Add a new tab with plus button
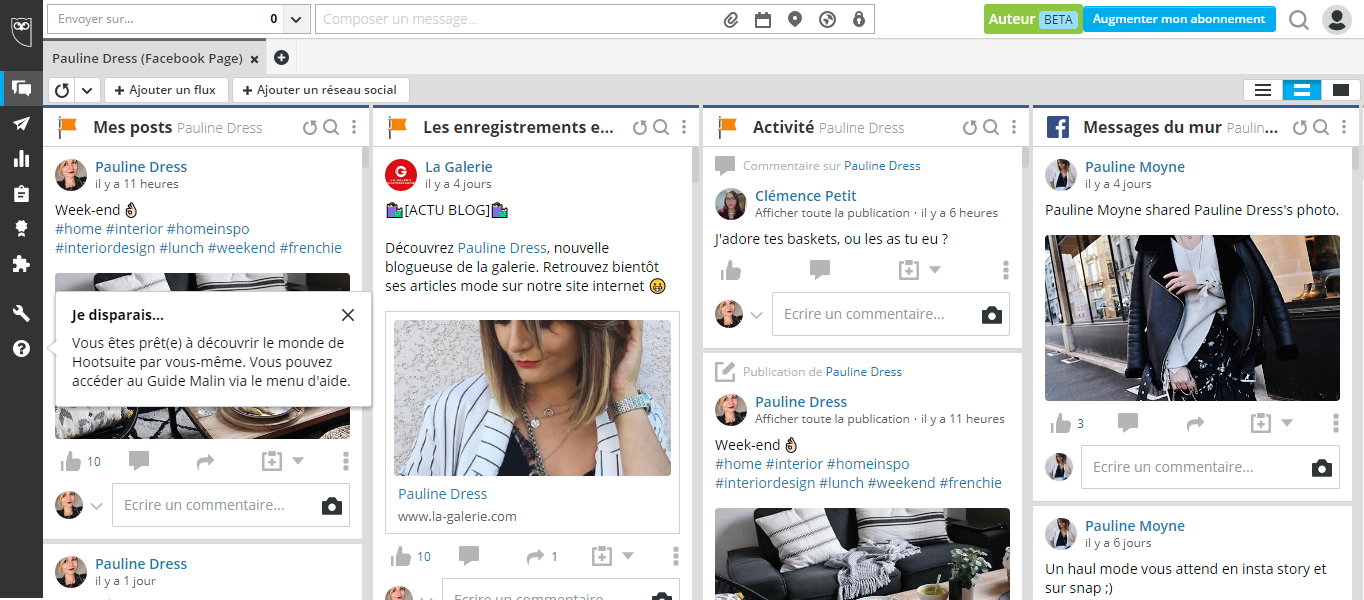1364x600 pixels. (x=281, y=58)
